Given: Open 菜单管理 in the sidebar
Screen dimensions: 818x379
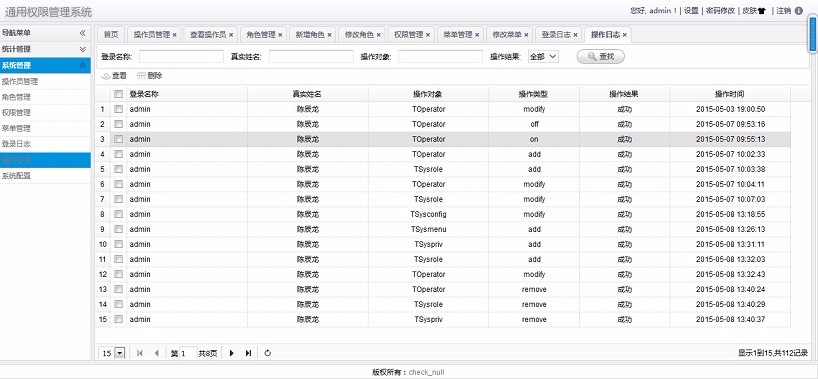Looking at the screenshot, I should pos(45,128).
